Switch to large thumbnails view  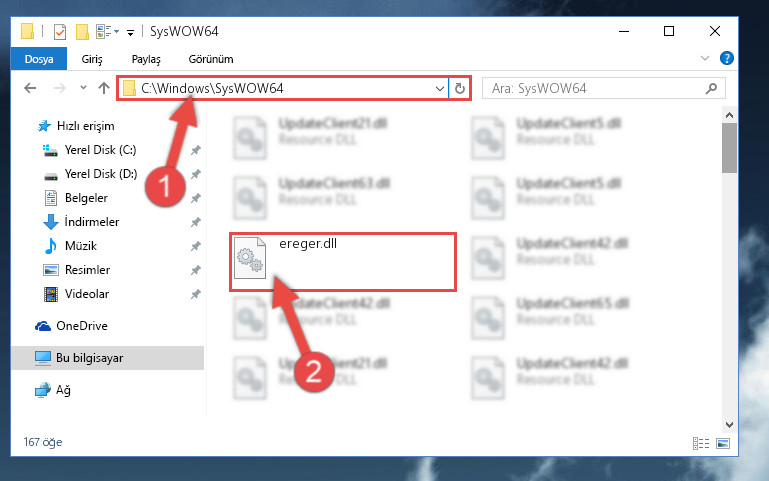(x=723, y=443)
